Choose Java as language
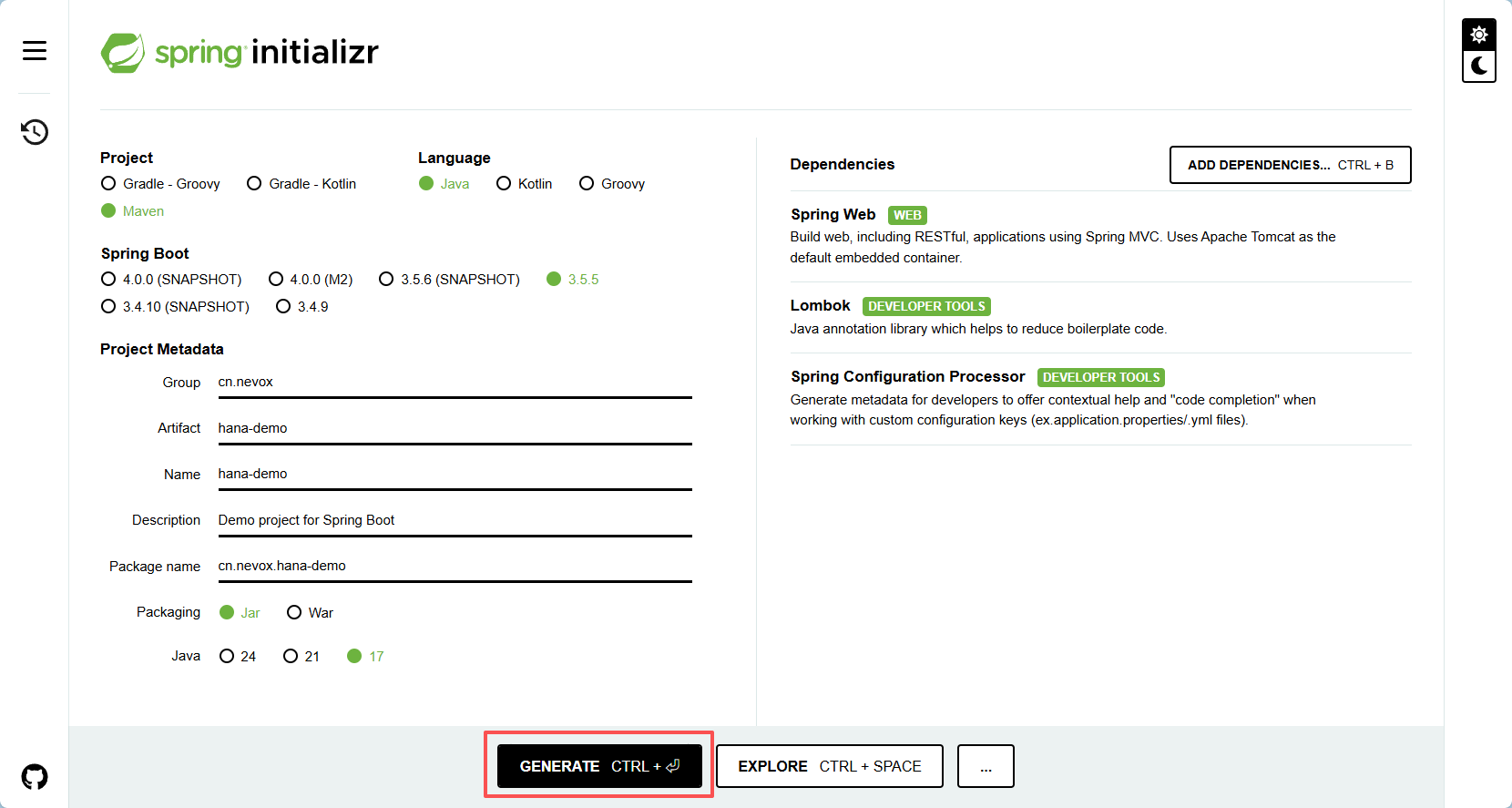This screenshot has width=1512, height=808. [x=444, y=184]
